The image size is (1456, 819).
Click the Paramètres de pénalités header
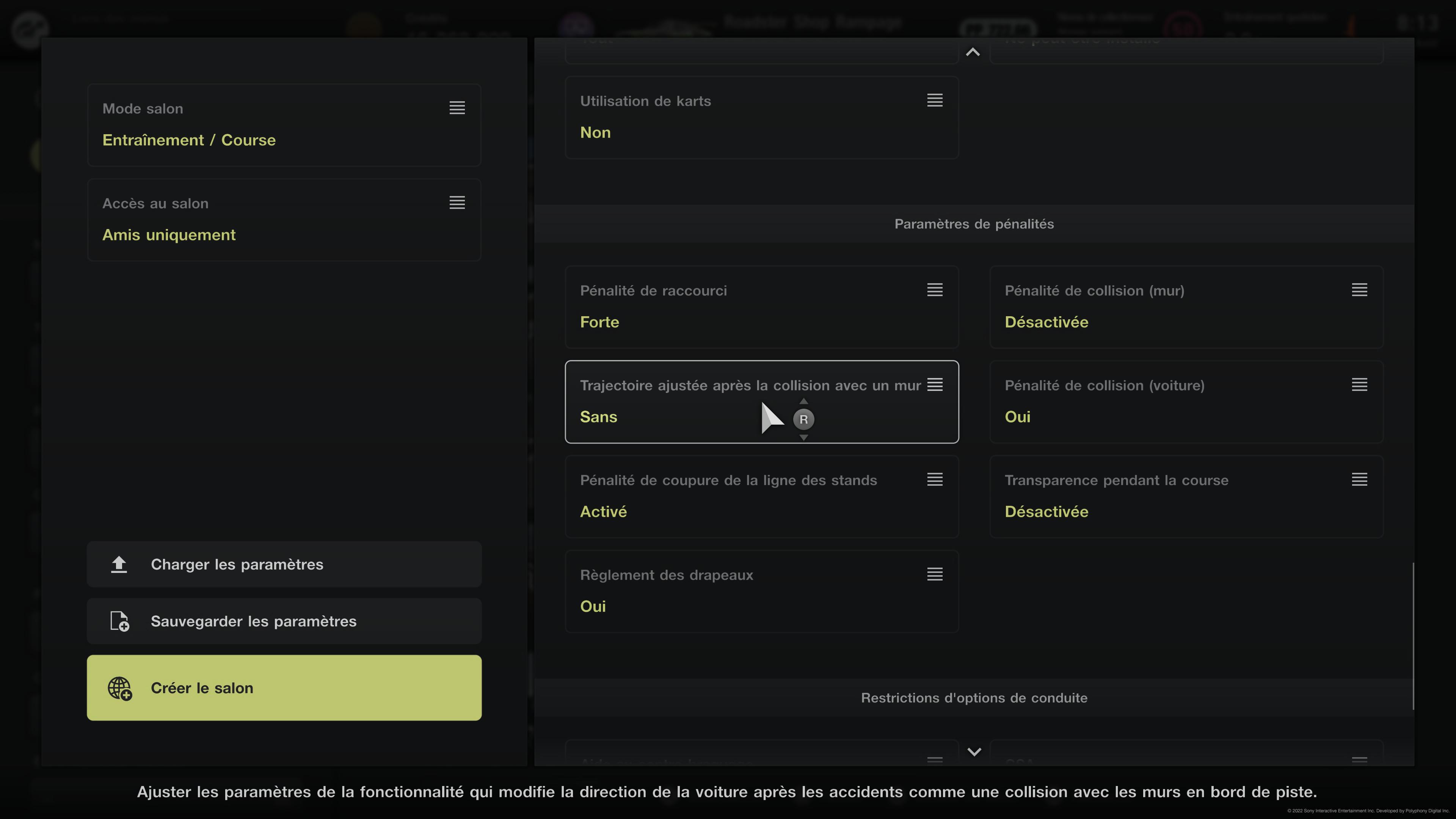974,224
